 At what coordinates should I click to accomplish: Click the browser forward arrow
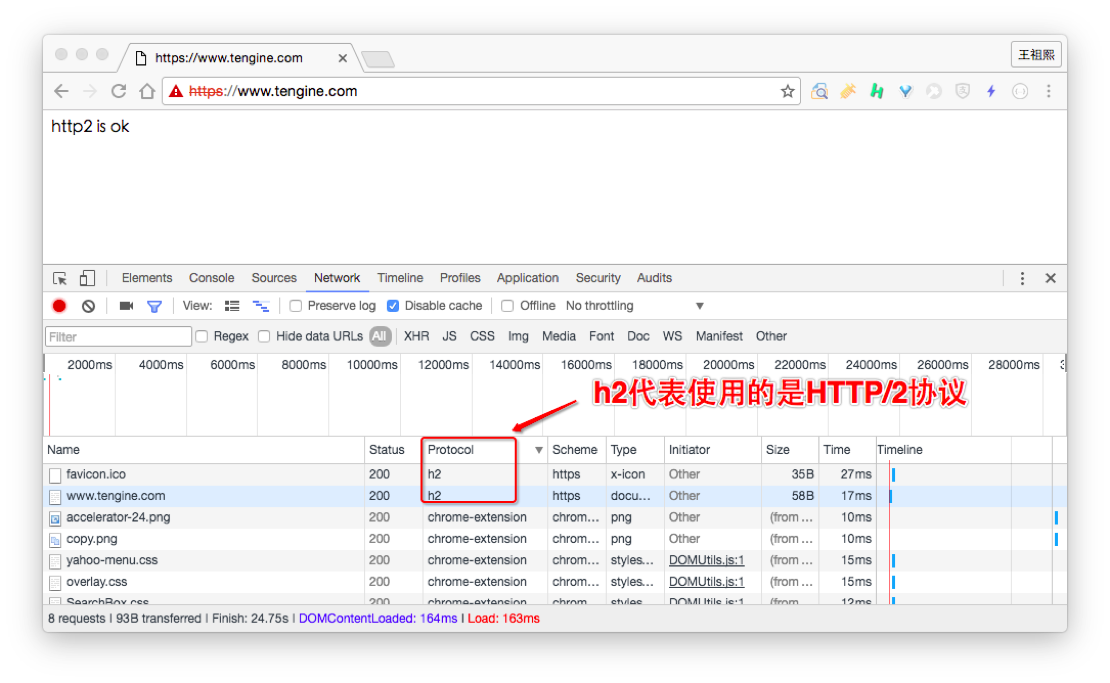click(90, 91)
